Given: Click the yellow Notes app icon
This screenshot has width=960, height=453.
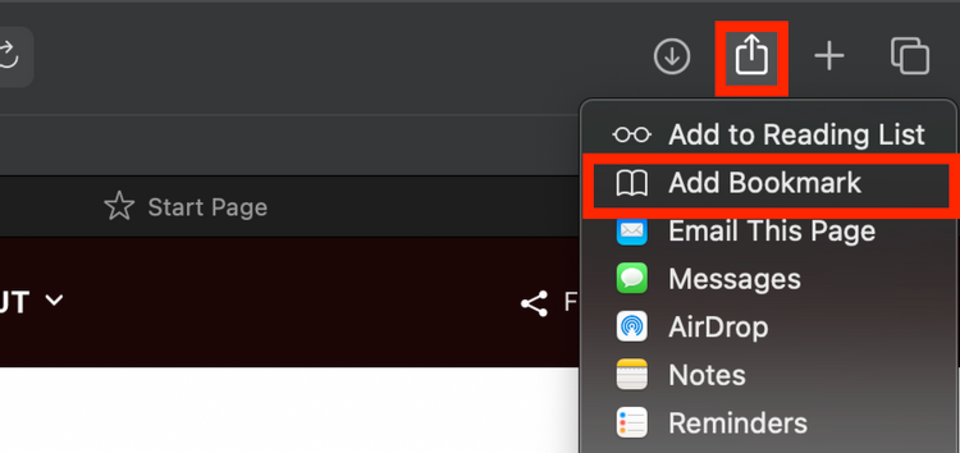Looking at the screenshot, I should (x=632, y=375).
